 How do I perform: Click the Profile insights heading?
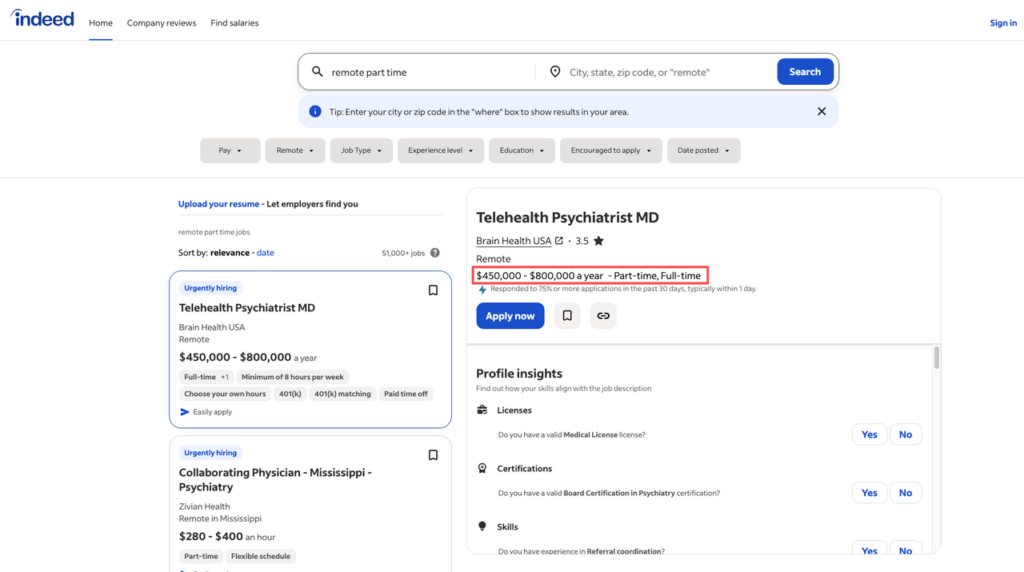click(519, 373)
